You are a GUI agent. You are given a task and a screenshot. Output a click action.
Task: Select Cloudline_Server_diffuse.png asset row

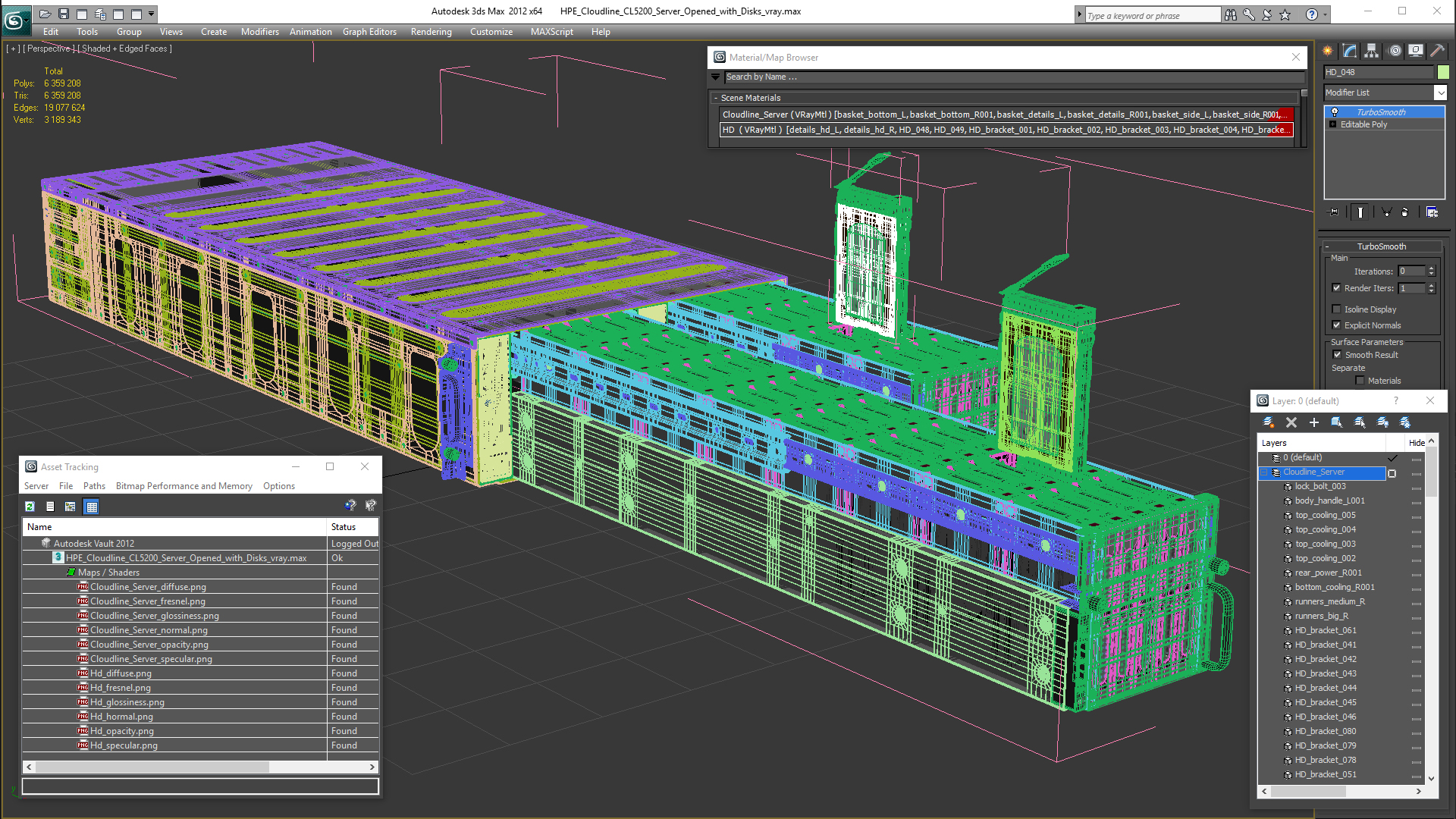tap(200, 587)
